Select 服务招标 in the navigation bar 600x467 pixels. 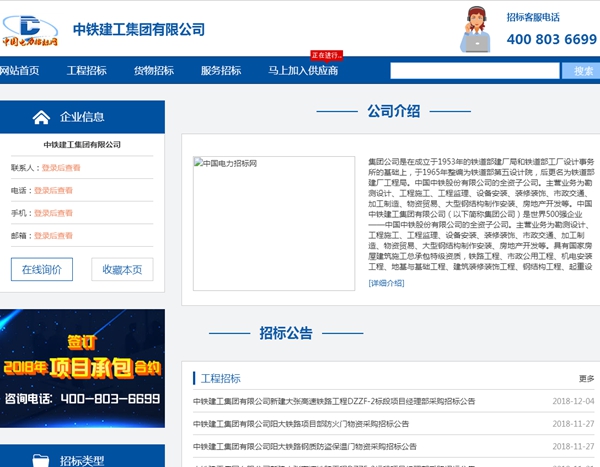coord(221,71)
